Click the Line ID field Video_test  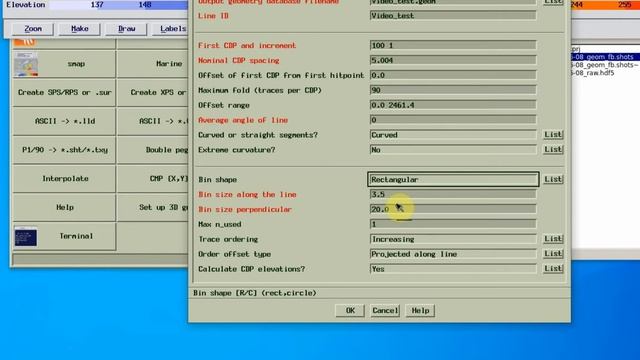(453, 16)
